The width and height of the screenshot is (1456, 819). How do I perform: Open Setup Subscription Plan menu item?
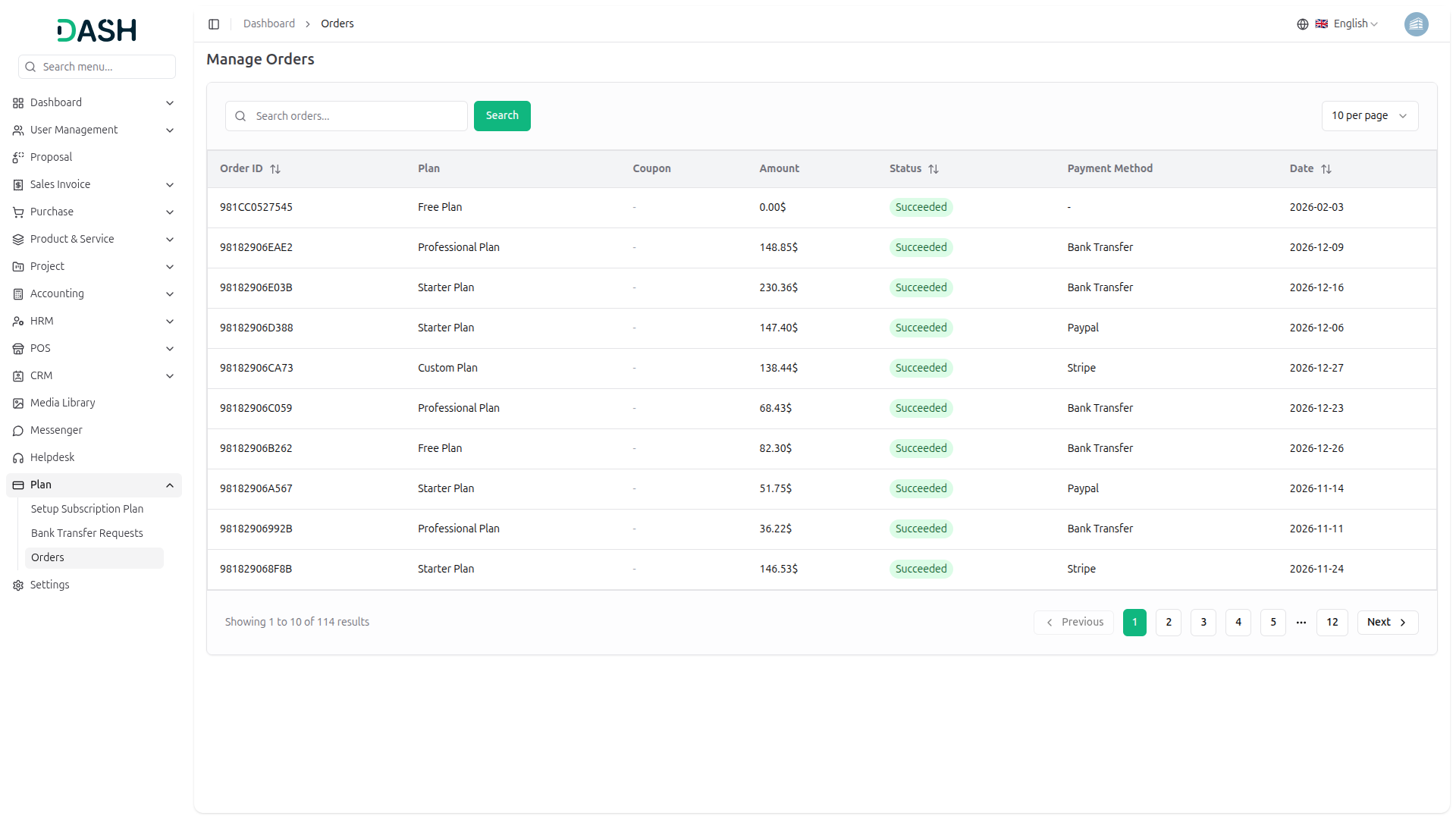[87, 509]
